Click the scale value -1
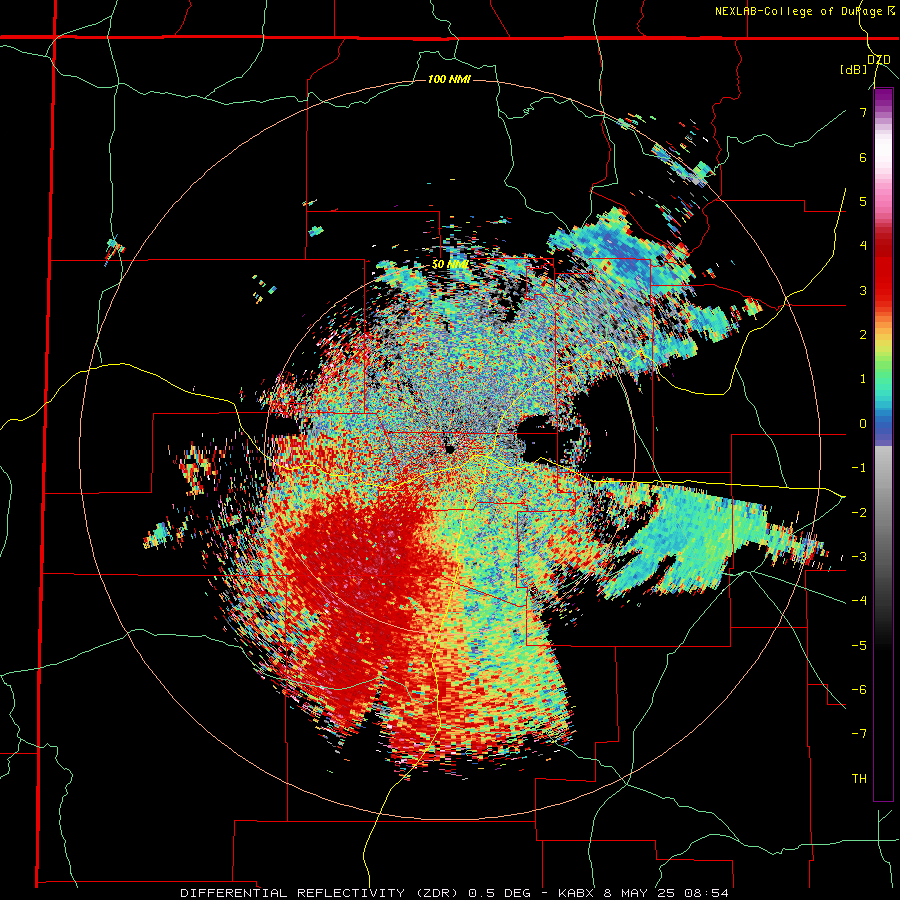 859,468
